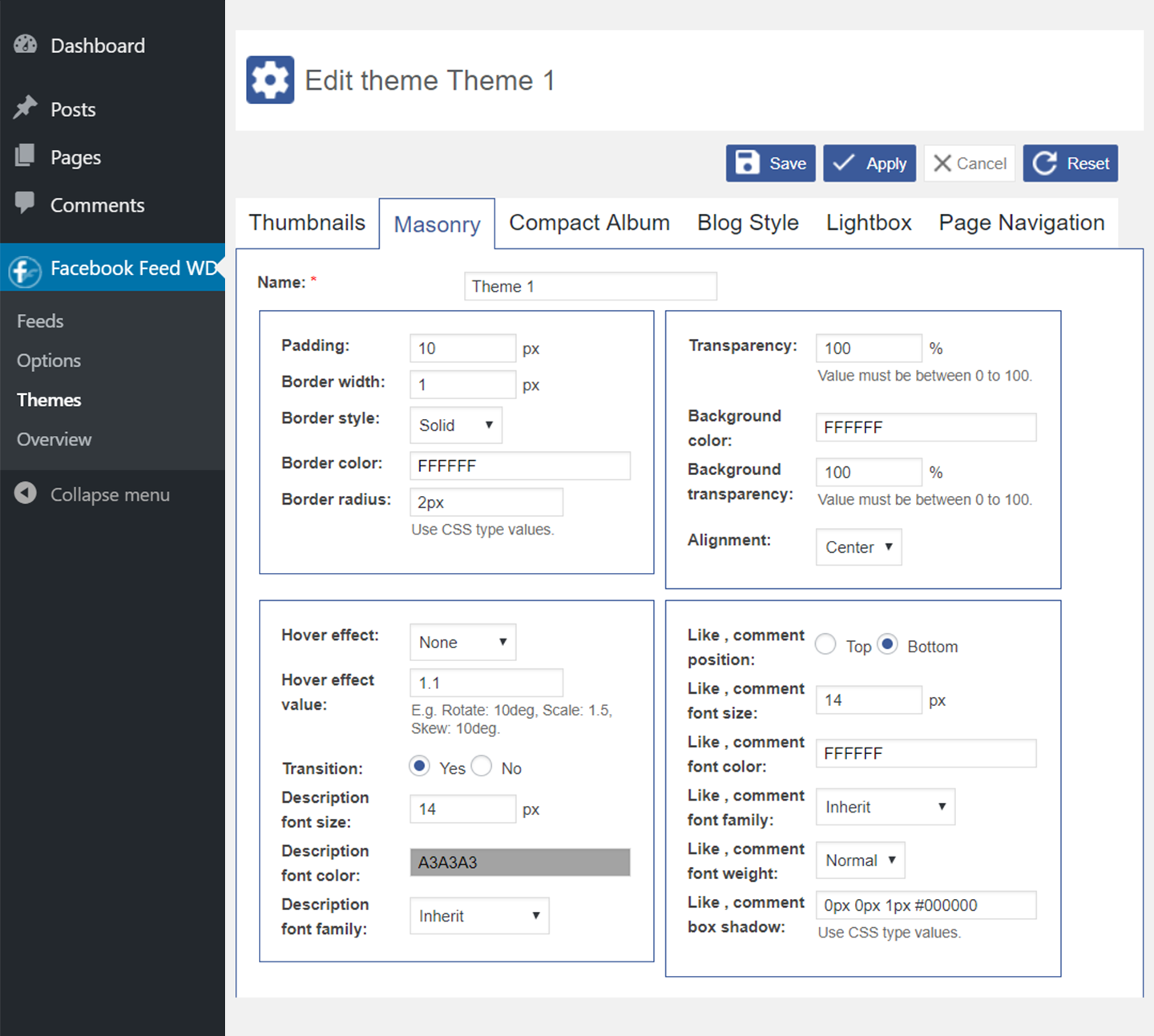Image resolution: width=1154 pixels, height=1036 pixels.
Task: Click the Facebook Feed WD menu label
Action: pos(134,268)
